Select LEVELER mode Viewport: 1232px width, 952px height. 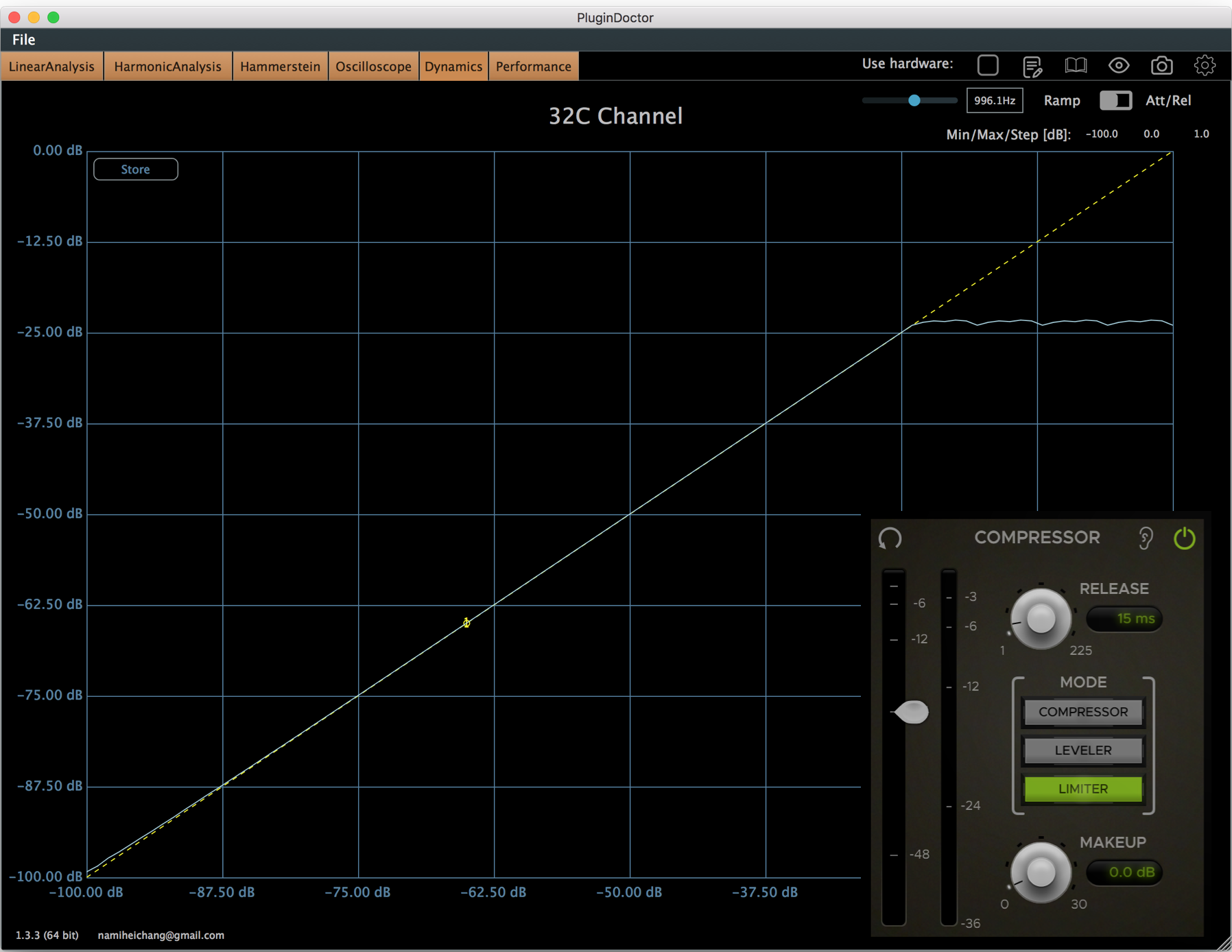(1083, 750)
